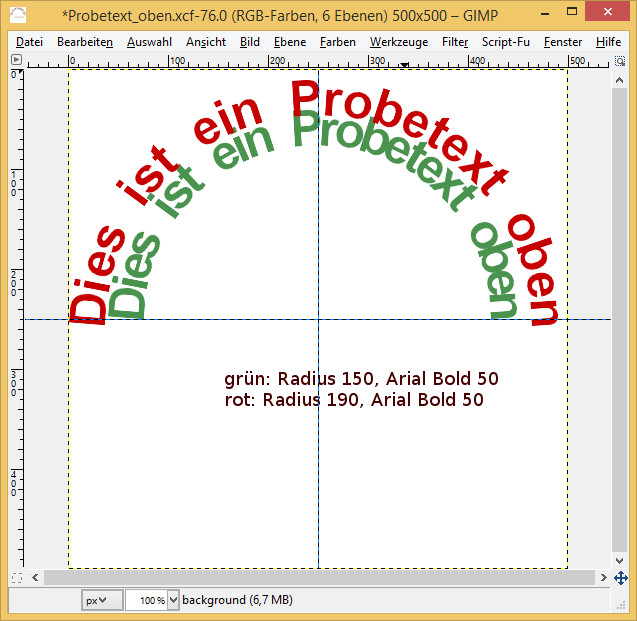Click the navigation cross icon at bottom right
Screen dimensions: 637x621
click(x=620, y=578)
